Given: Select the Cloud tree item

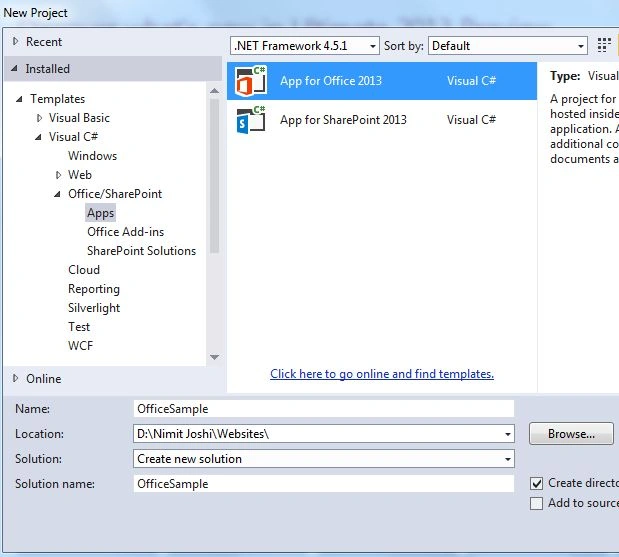Looking at the screenshot, I should pyautogui.click(x=84, y=270).
